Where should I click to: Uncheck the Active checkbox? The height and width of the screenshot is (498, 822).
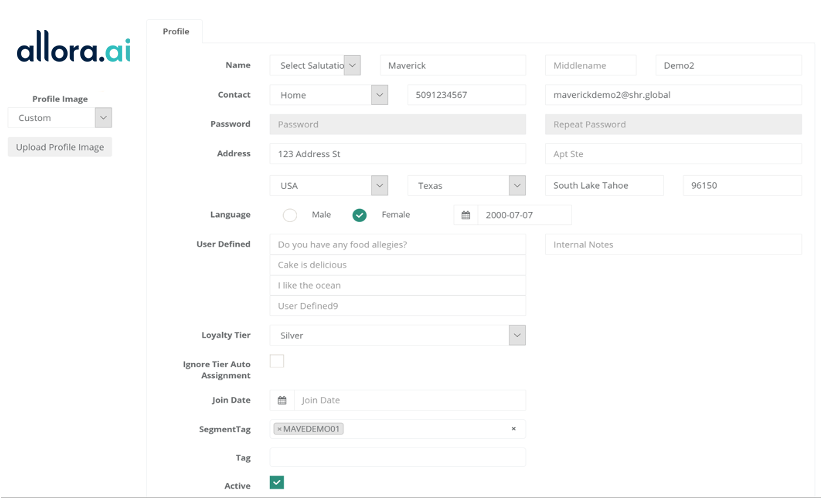click(277, 483)
